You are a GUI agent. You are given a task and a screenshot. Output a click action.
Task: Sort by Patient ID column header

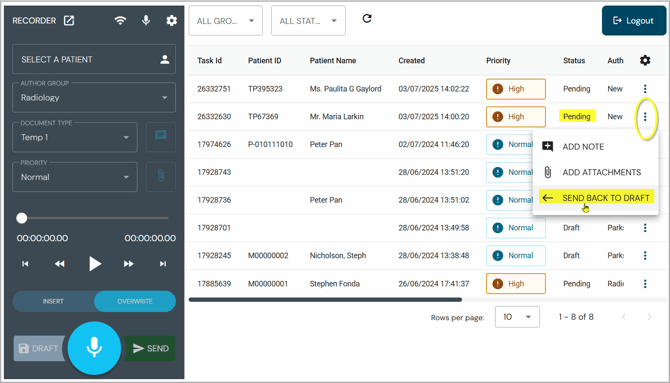pyautogui.click(x=264, y=60)
